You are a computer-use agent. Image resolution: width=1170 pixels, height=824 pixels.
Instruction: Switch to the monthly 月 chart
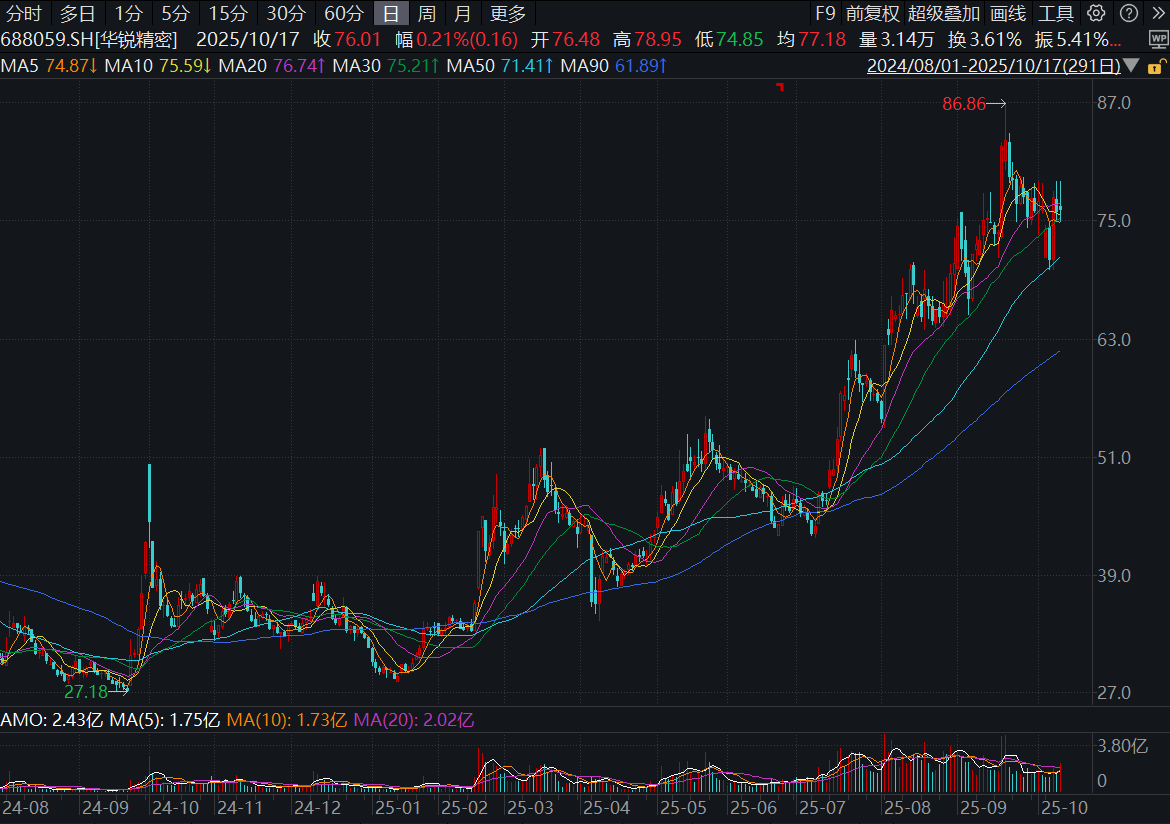461,14
